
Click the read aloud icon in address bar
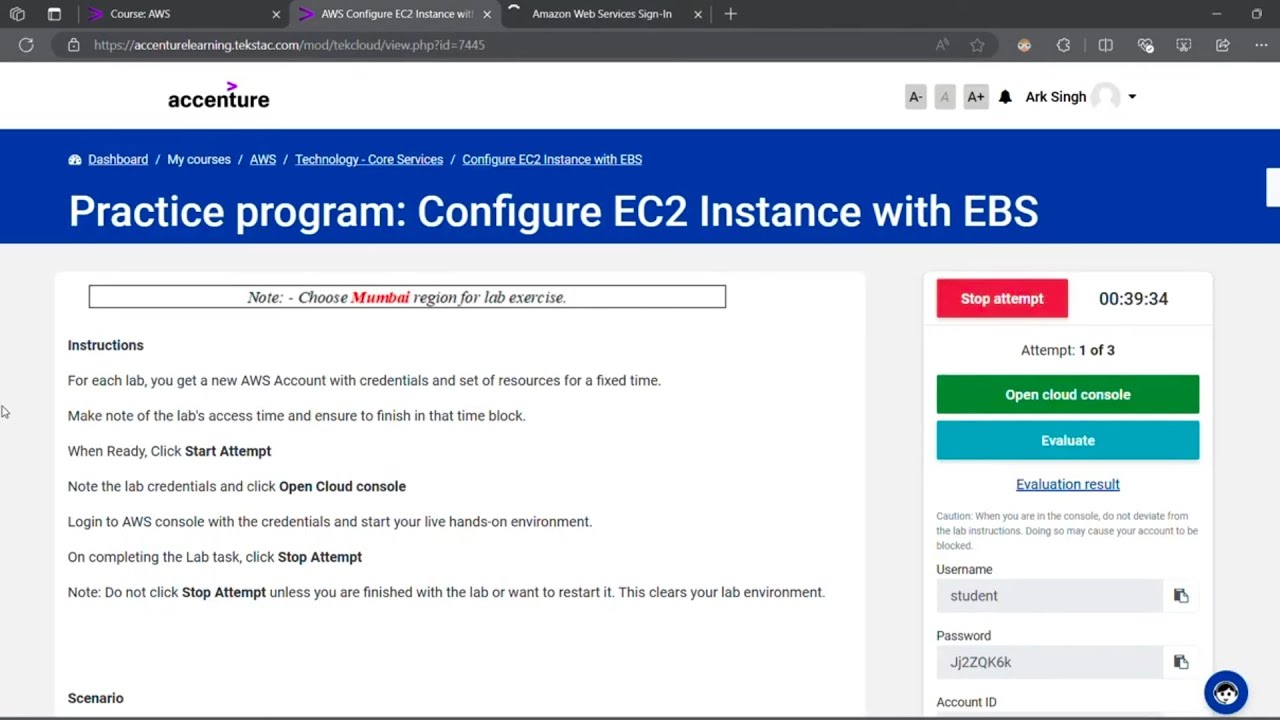942,45
